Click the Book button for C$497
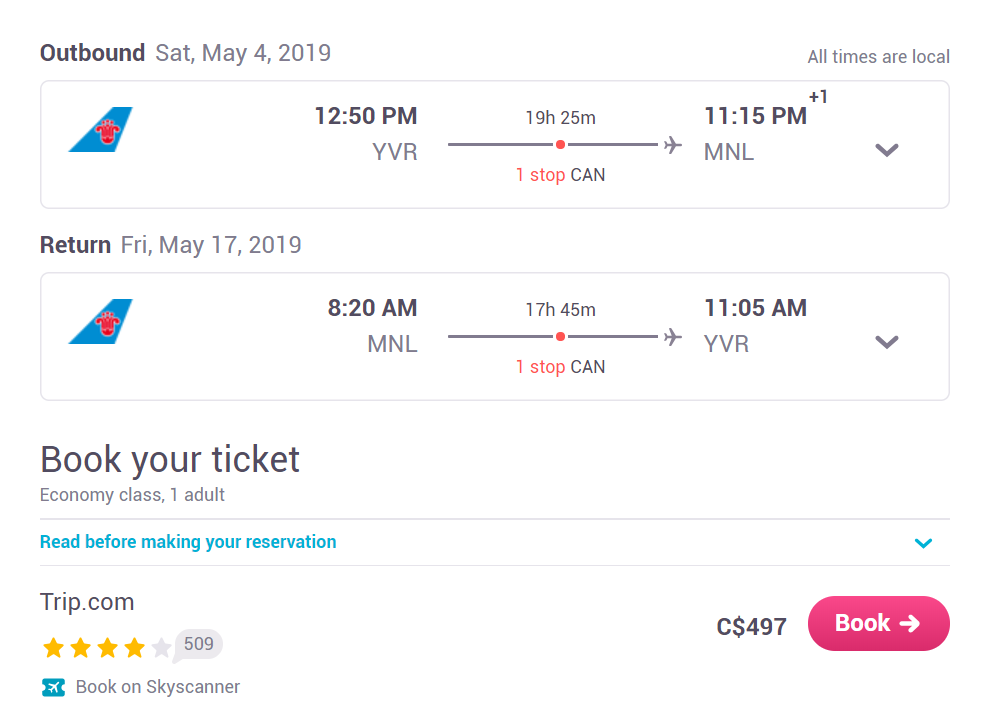 (x=878, y=623)
